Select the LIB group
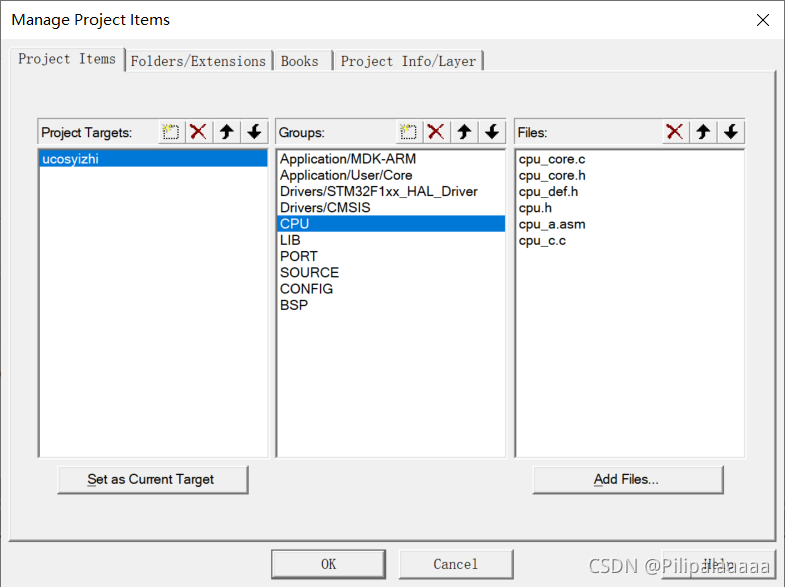Image resolution: width=785 pixels, height=587 pixels. point(390,240)
